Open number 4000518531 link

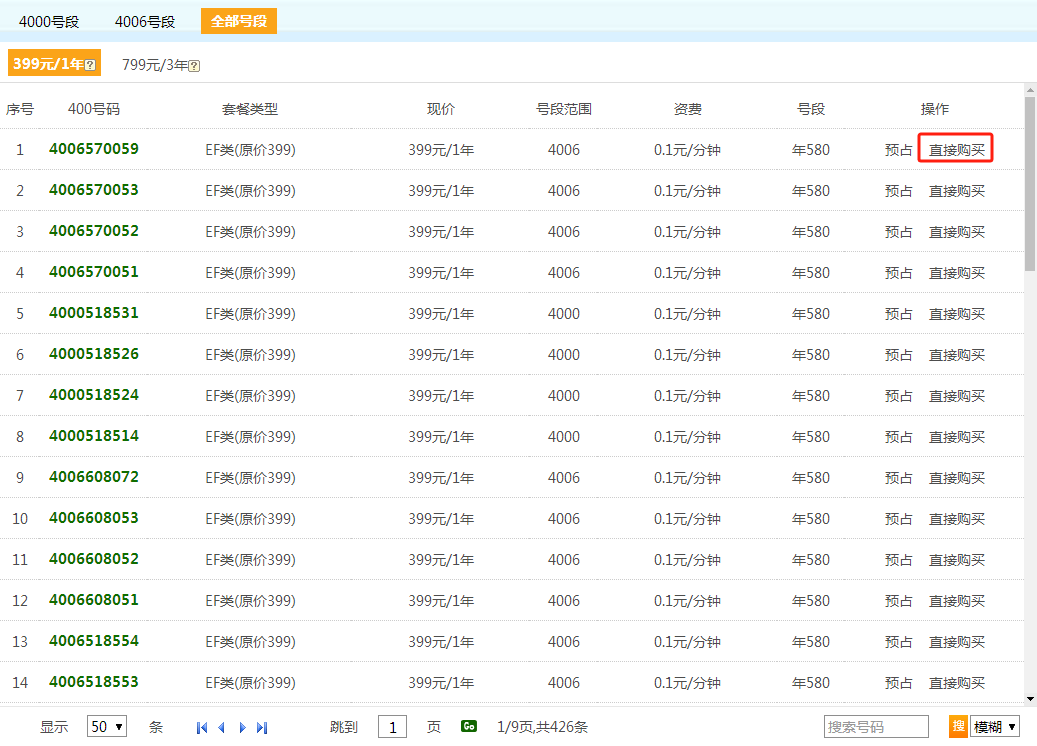point(94,313)
